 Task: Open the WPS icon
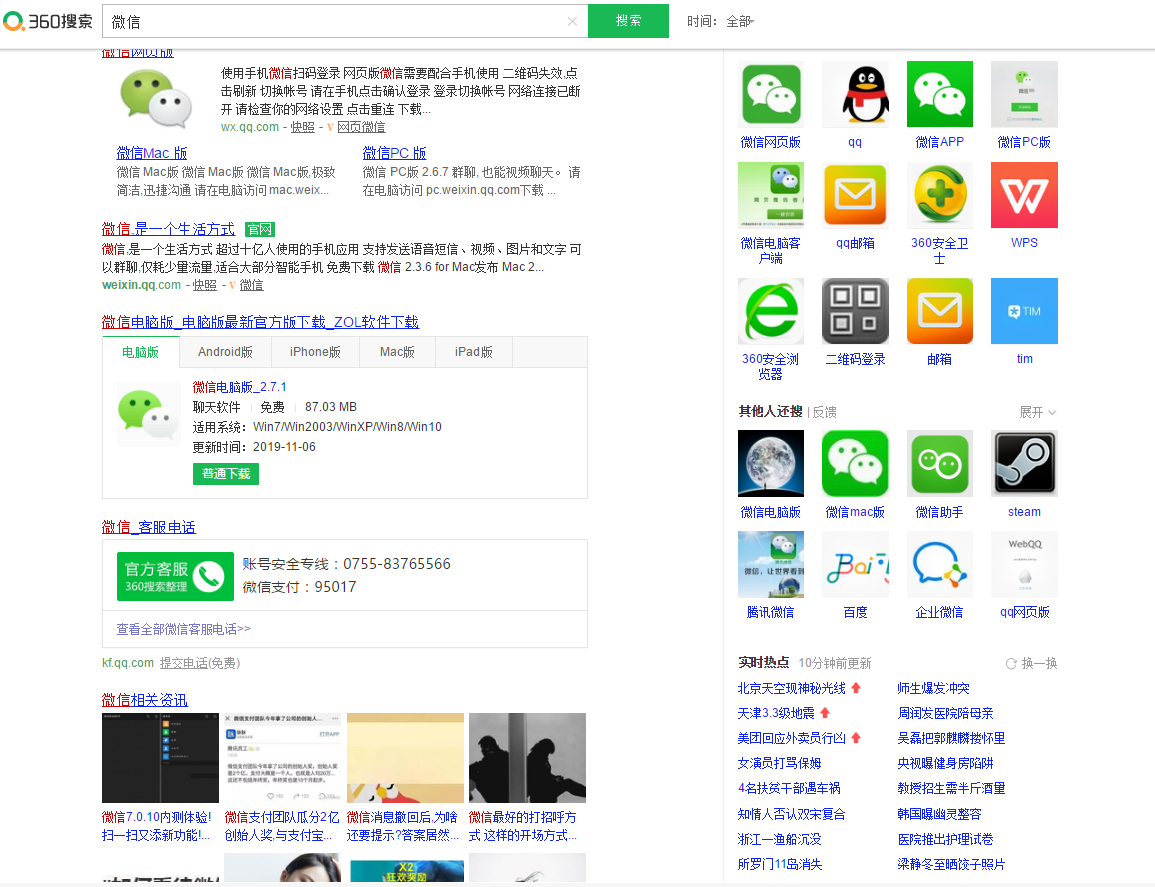point(1024,195)
